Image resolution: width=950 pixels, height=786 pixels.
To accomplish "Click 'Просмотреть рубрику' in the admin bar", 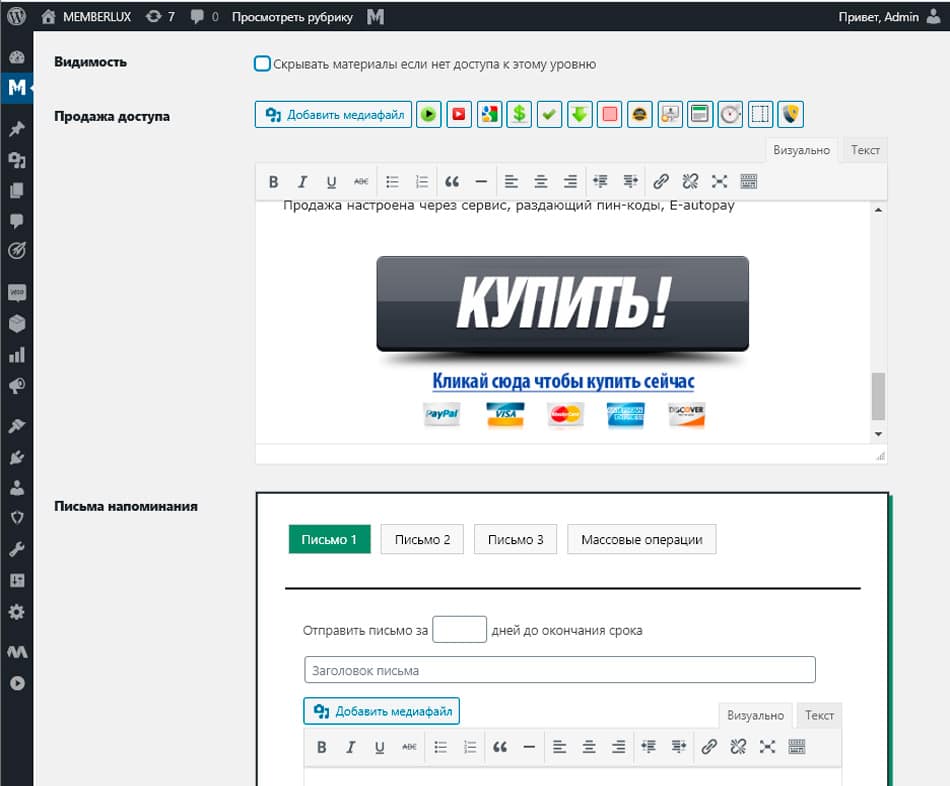I will click(292, 17).
